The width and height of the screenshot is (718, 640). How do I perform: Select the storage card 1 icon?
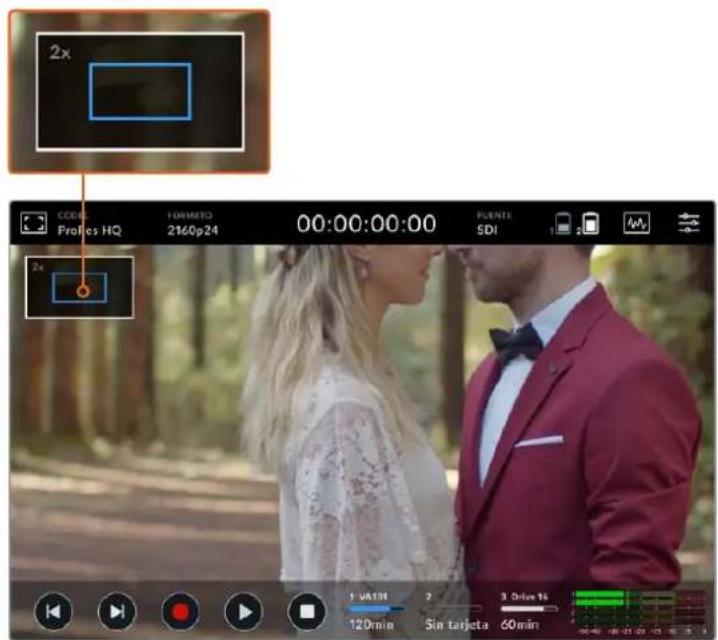(x=562, y=224)
